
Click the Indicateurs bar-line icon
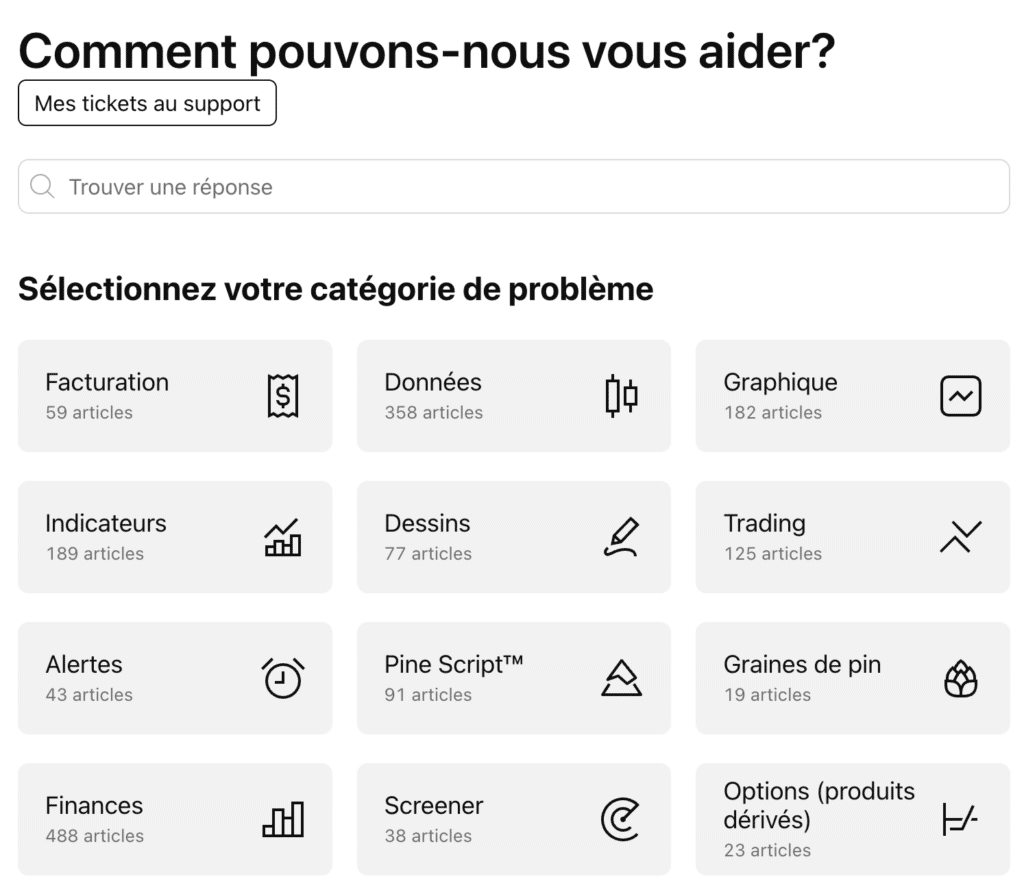click(x=283, y=537)
